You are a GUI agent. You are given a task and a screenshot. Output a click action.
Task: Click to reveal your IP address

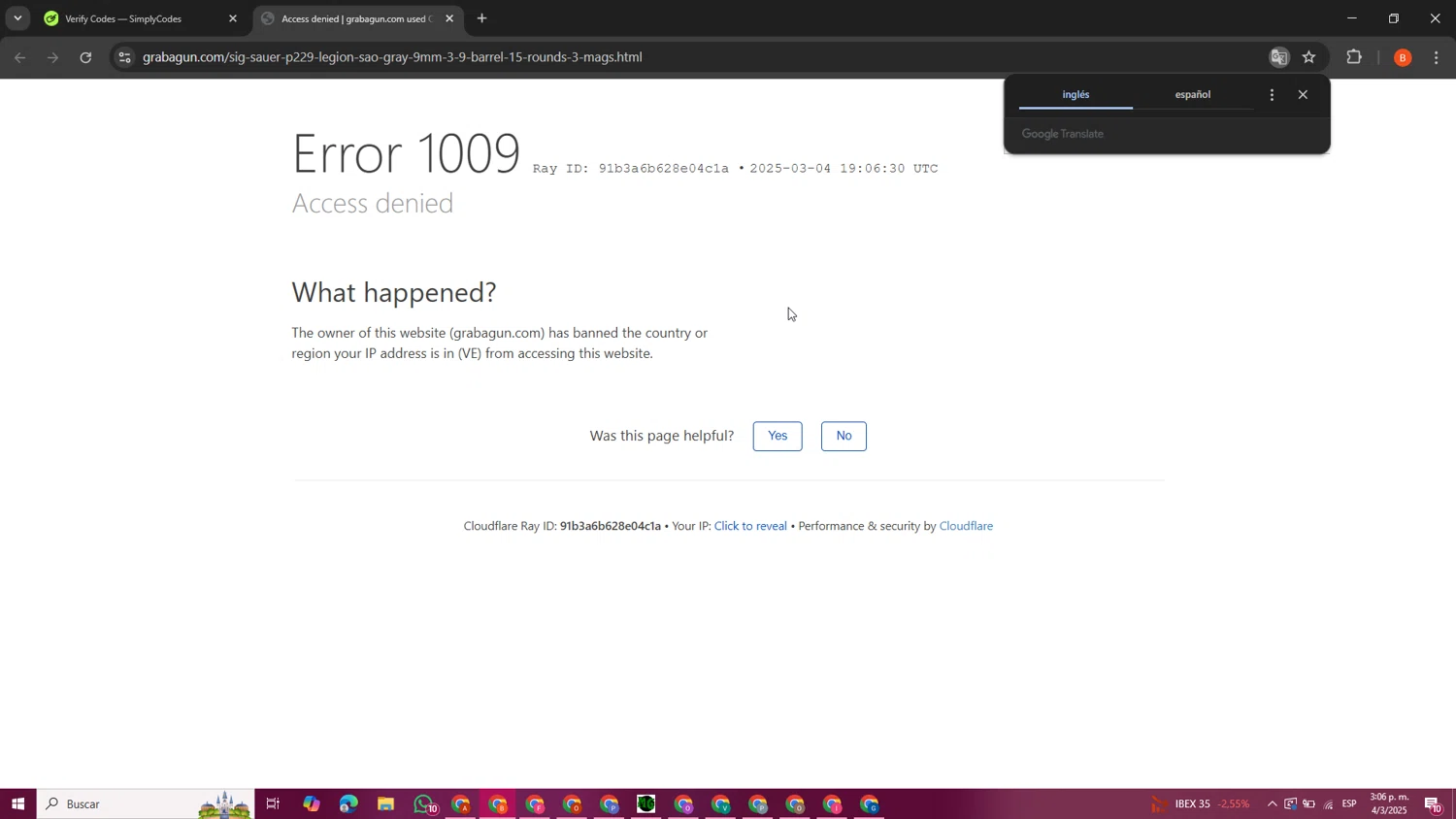pos(750,526)
